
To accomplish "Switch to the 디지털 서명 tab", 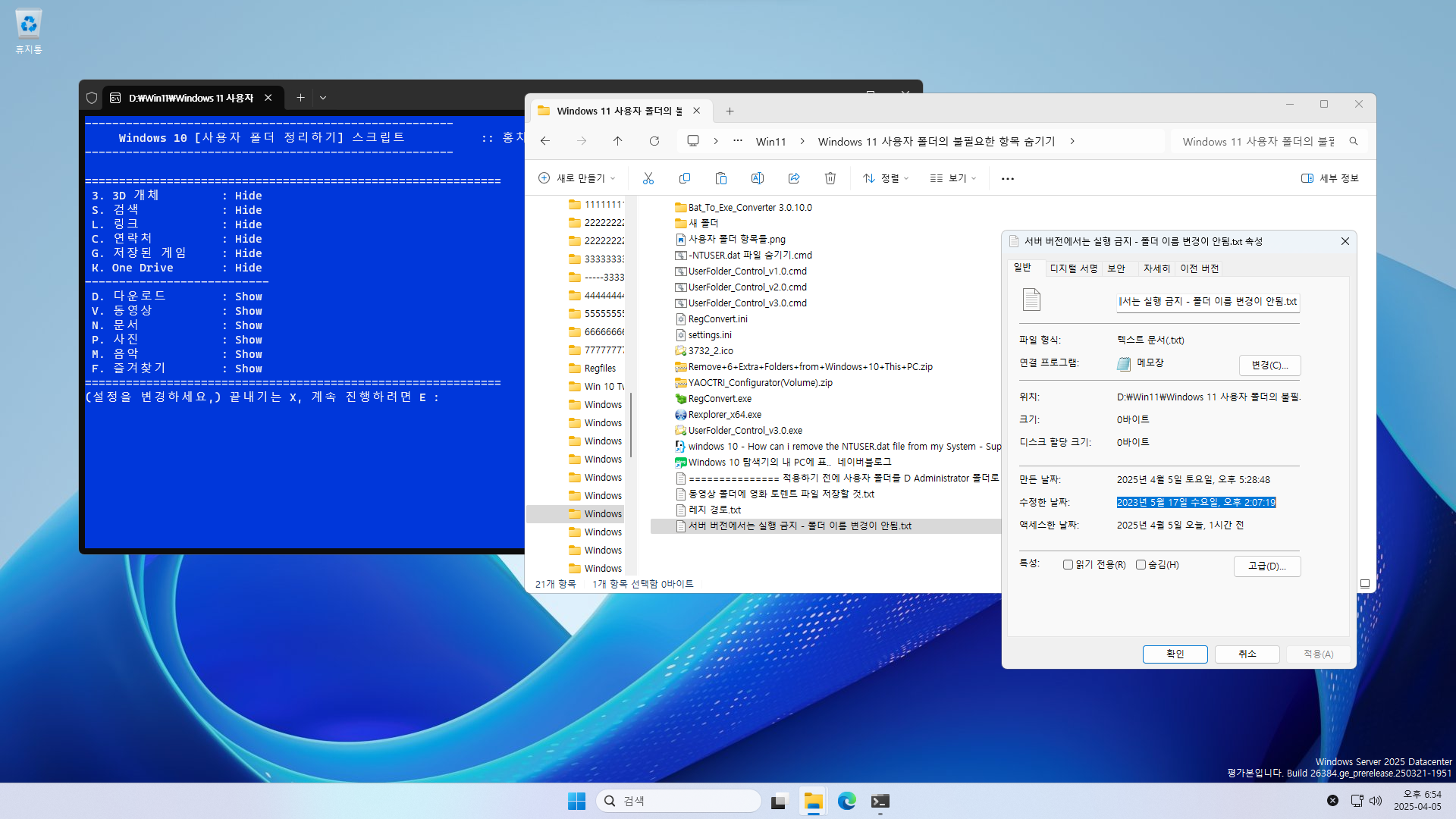I will point(1073,268).
